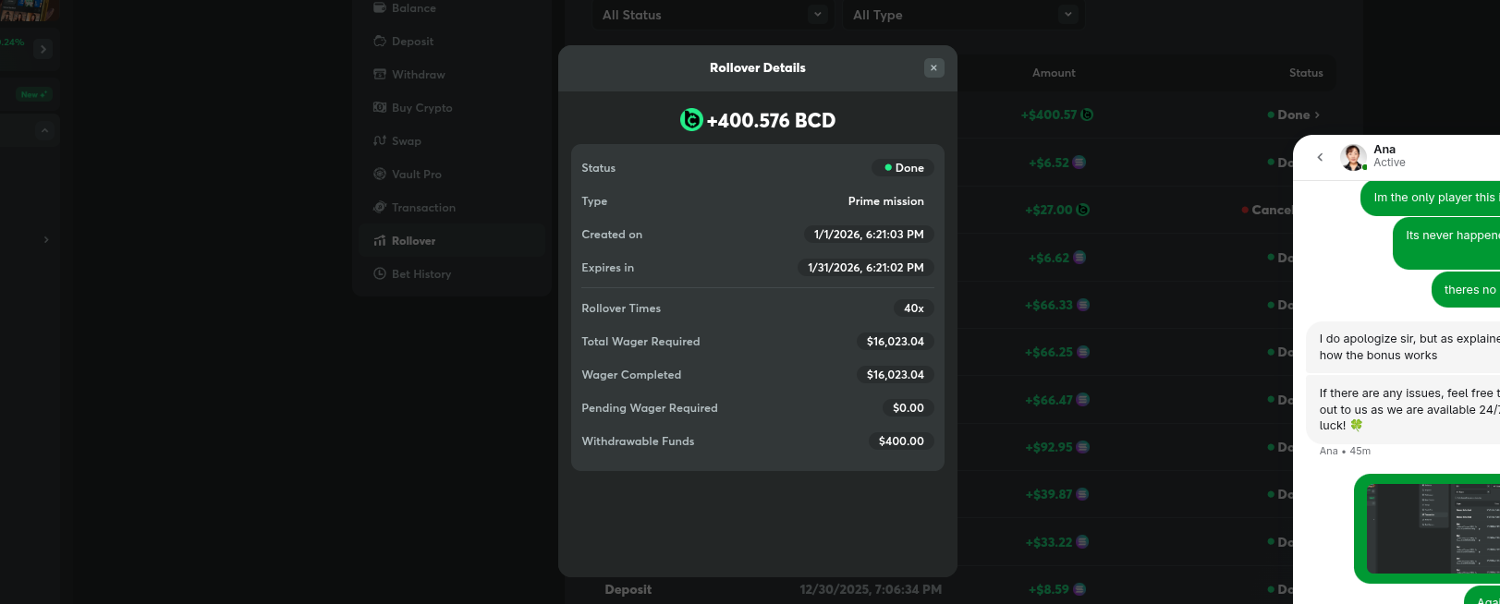Open the All Status dropdown
Image resolution: width=1500 pixels, height=604 pixels.
(x=711, y=15)
